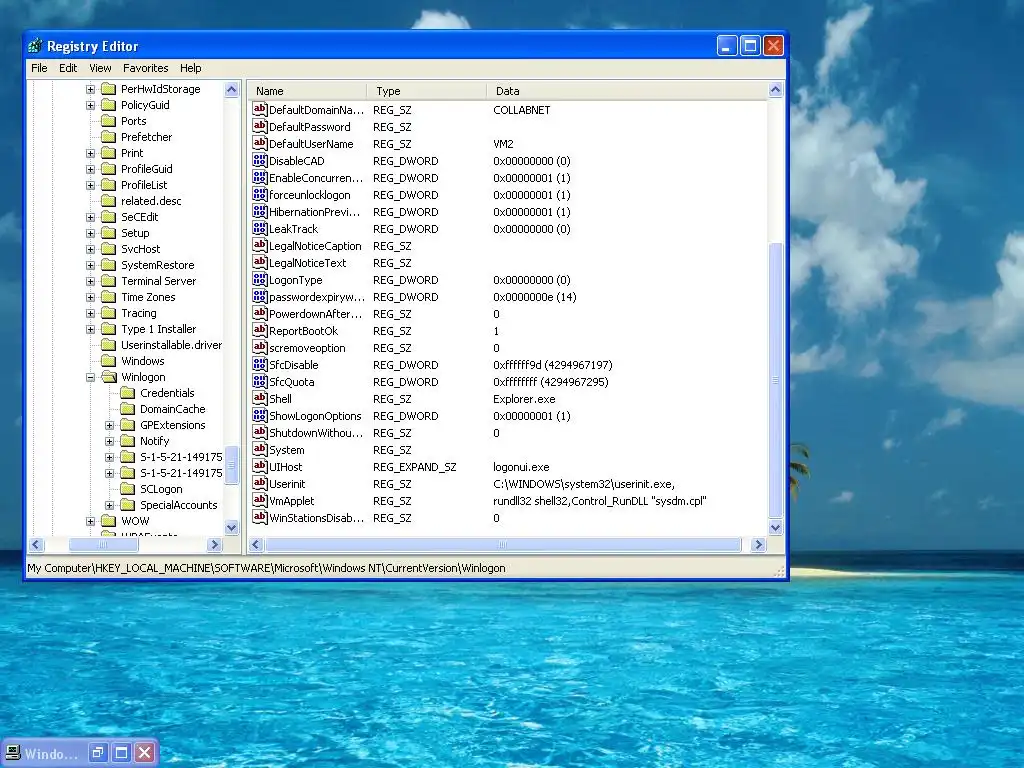
Task: Expand the SpecialAccounts subkey
Action: pos(110,505)
